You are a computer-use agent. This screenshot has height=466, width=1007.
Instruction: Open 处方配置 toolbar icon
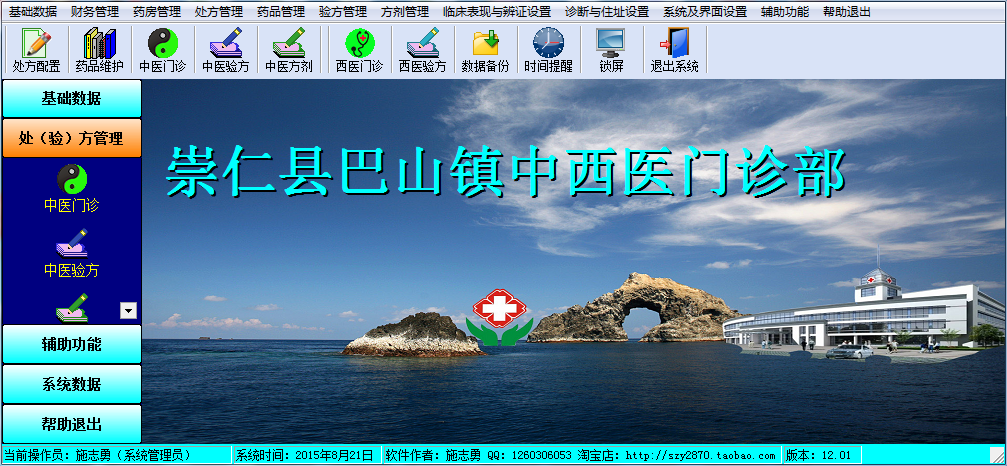point(37,50)
